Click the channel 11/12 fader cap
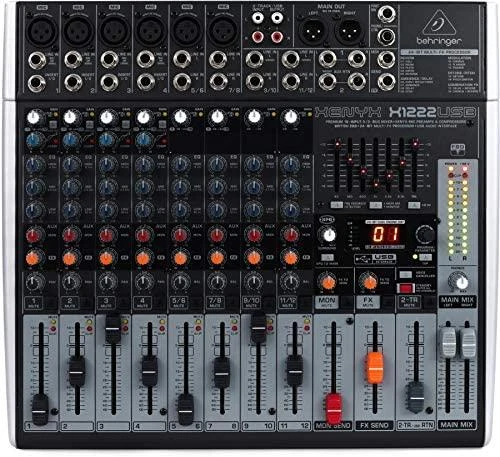 coord(295,371)
